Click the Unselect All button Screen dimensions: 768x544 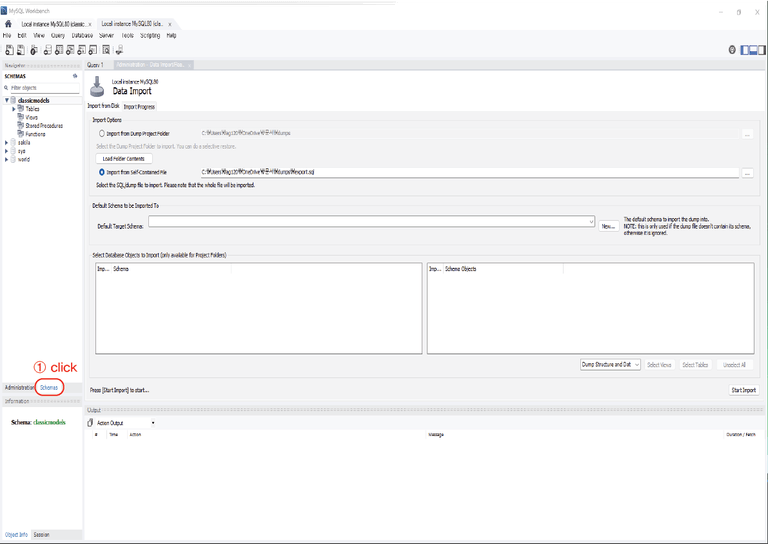[734, 365]
